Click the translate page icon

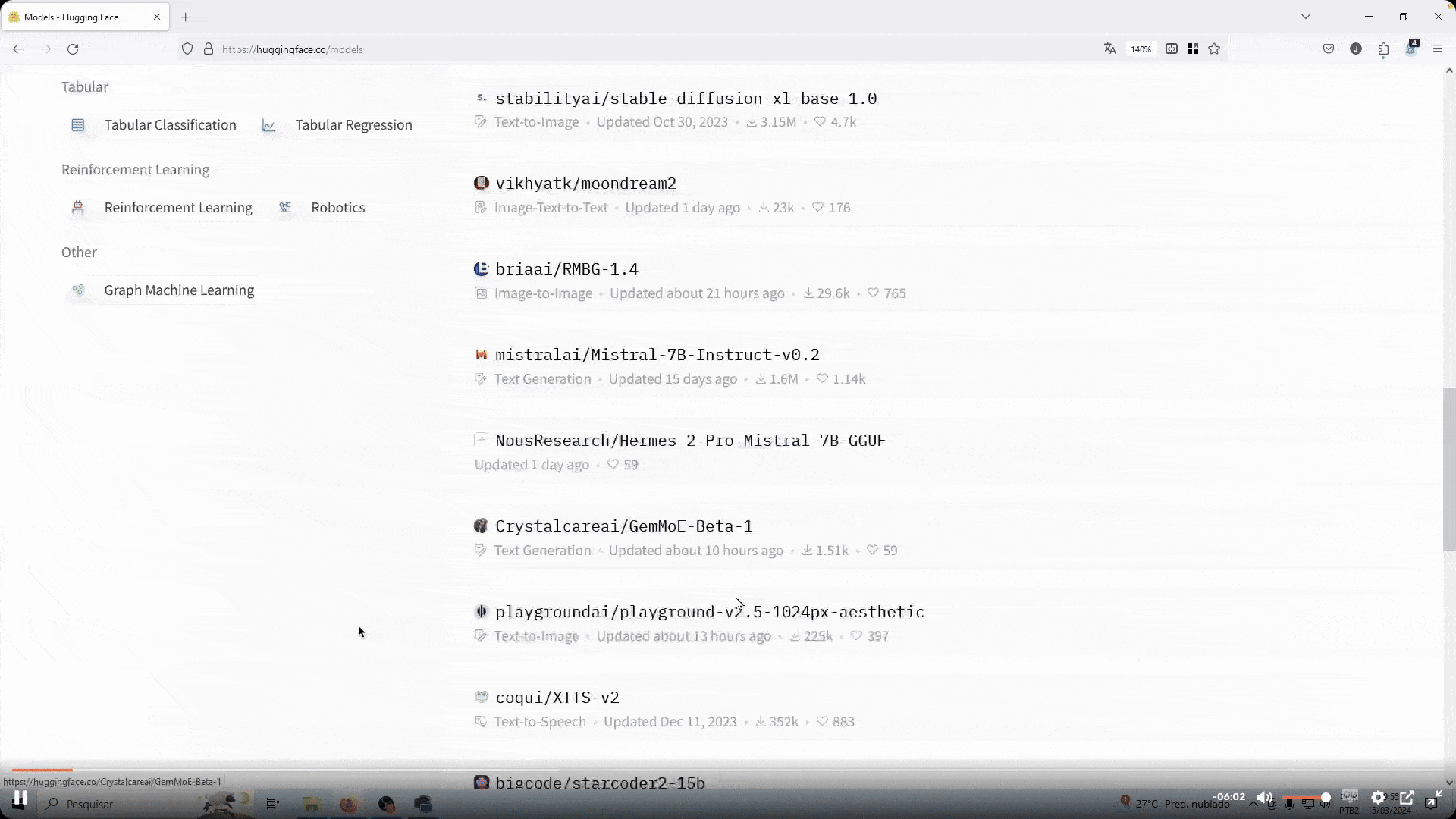tap(1109, 49)
